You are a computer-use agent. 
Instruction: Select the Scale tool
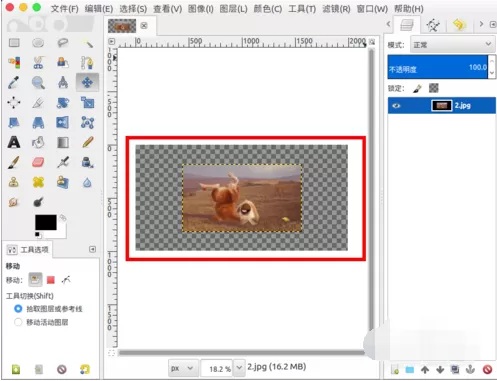tap(87, 102)
